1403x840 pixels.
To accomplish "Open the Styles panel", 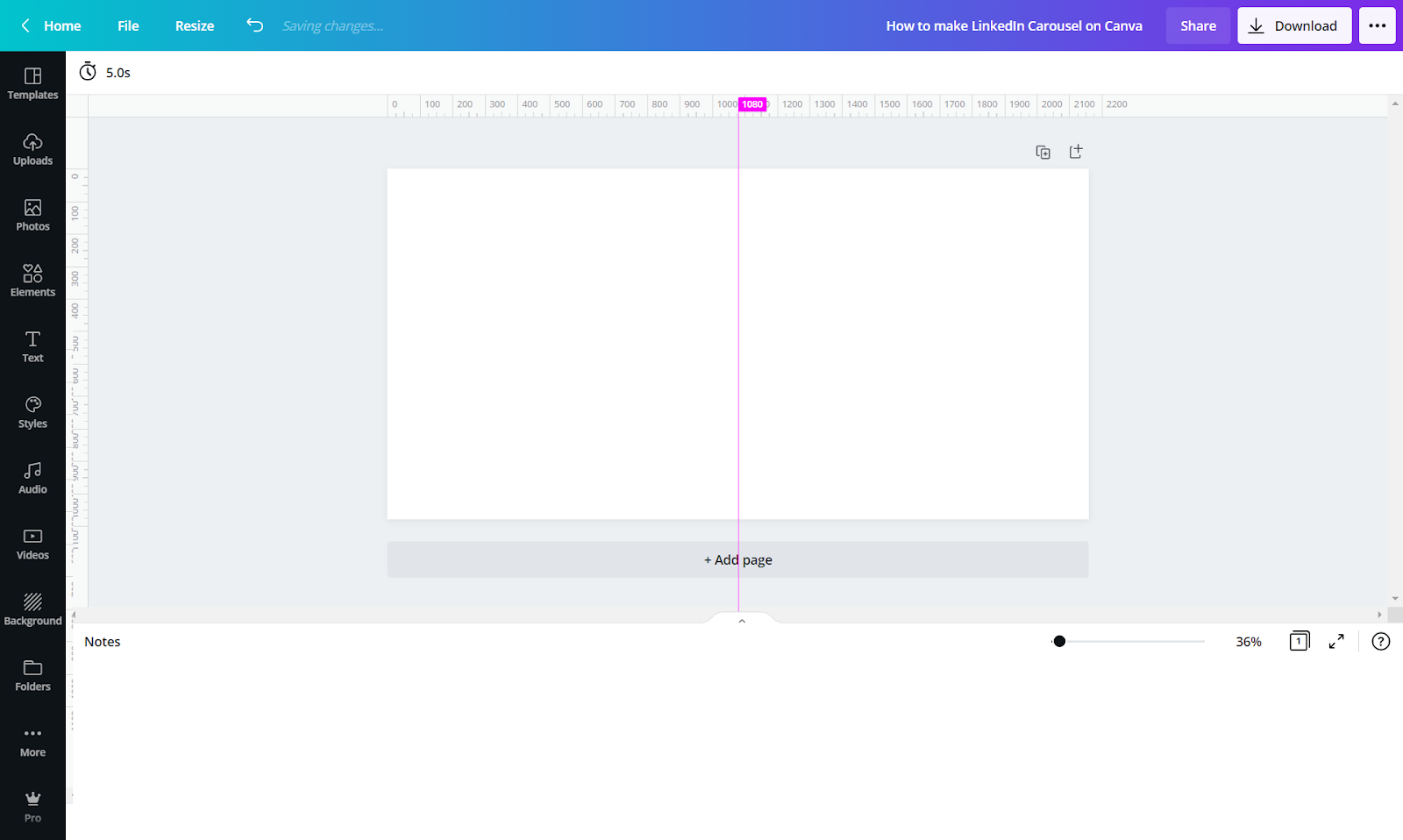I will click(x=32, y=412).
